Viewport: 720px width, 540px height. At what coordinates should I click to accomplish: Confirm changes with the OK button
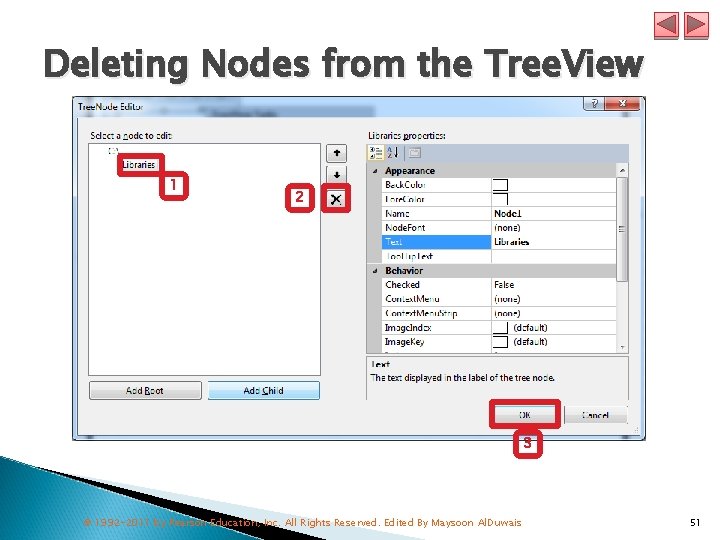[x=524, y=414]
